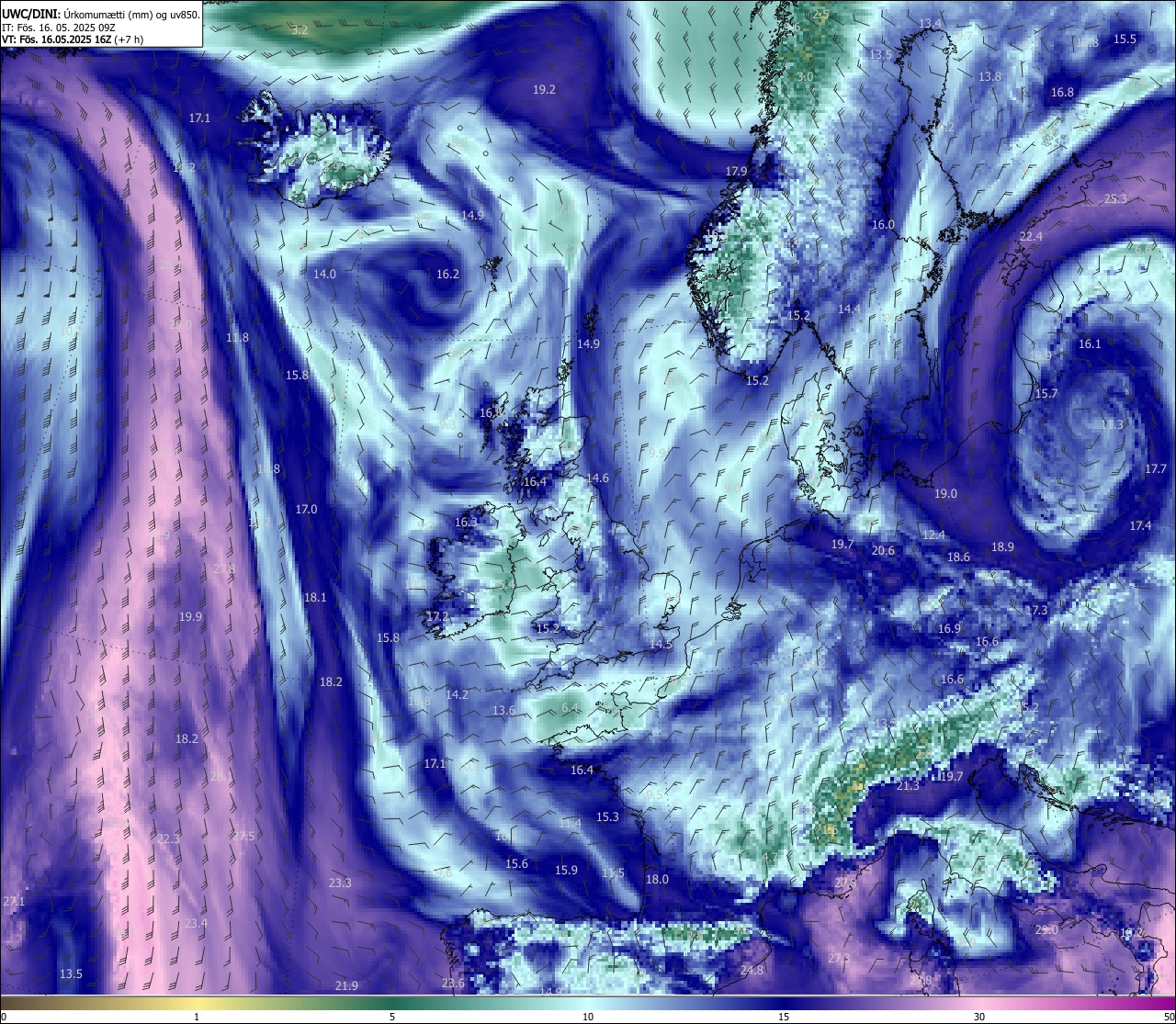The image size is (1176, 1024).
Task: Select the 17.4 value on the right edge
Action: click(1140, 525)
